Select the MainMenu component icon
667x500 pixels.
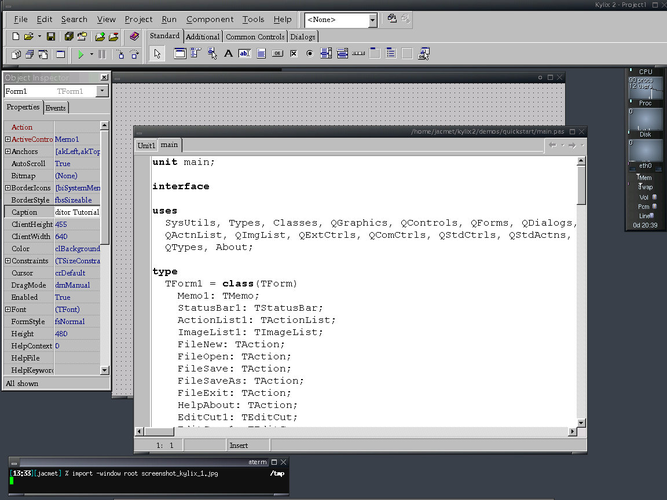[x=196, y=54]
